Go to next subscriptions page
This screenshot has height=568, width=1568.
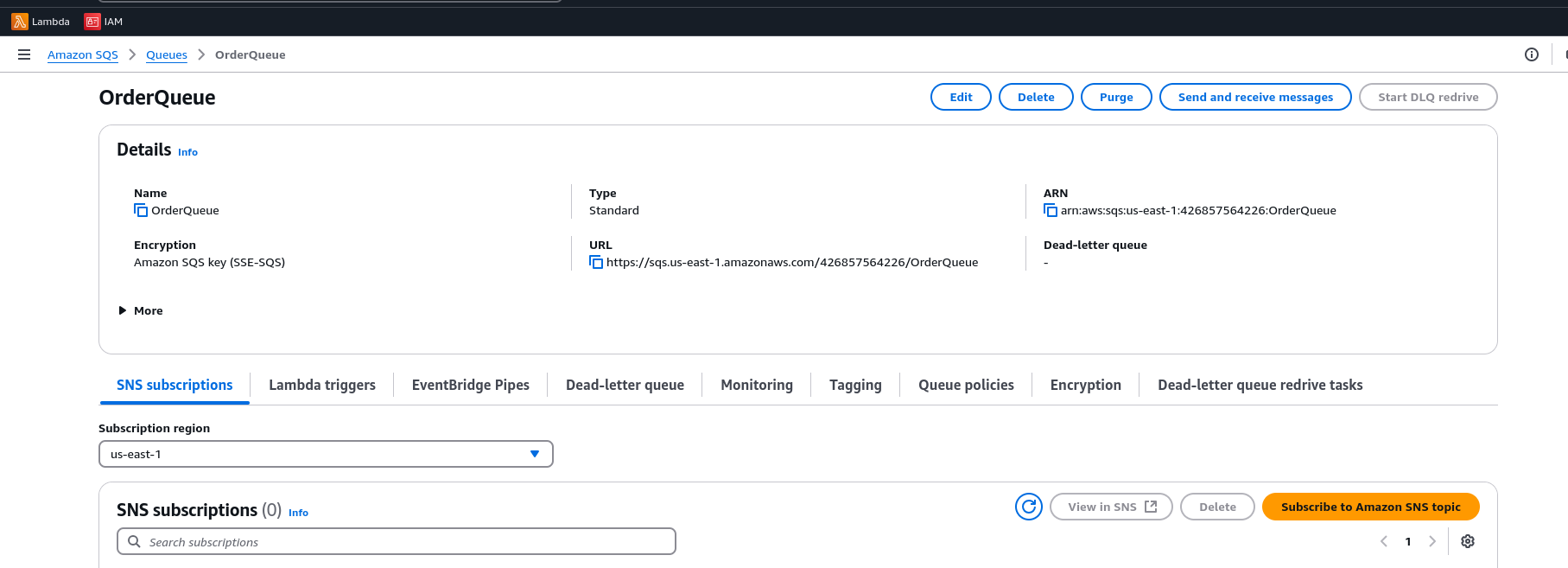tap(1432, 541)
